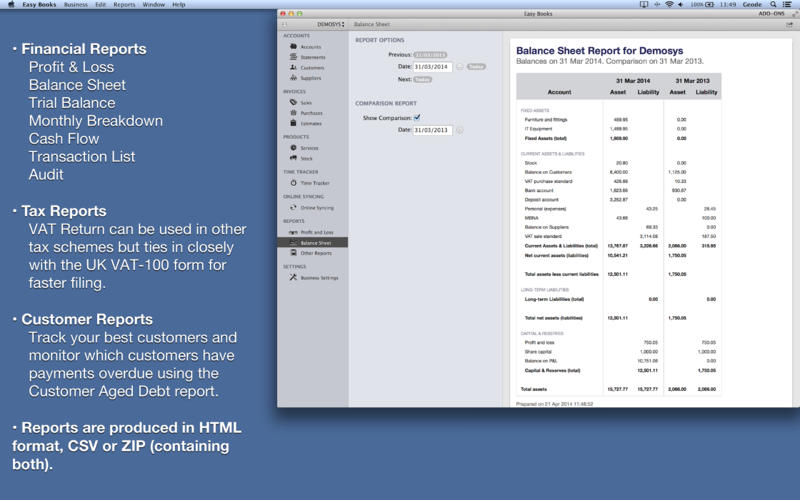Viewport: 800px width, 500px height.
Task: Click the ADD-ONS button
Action: click(x=771, y=14)
